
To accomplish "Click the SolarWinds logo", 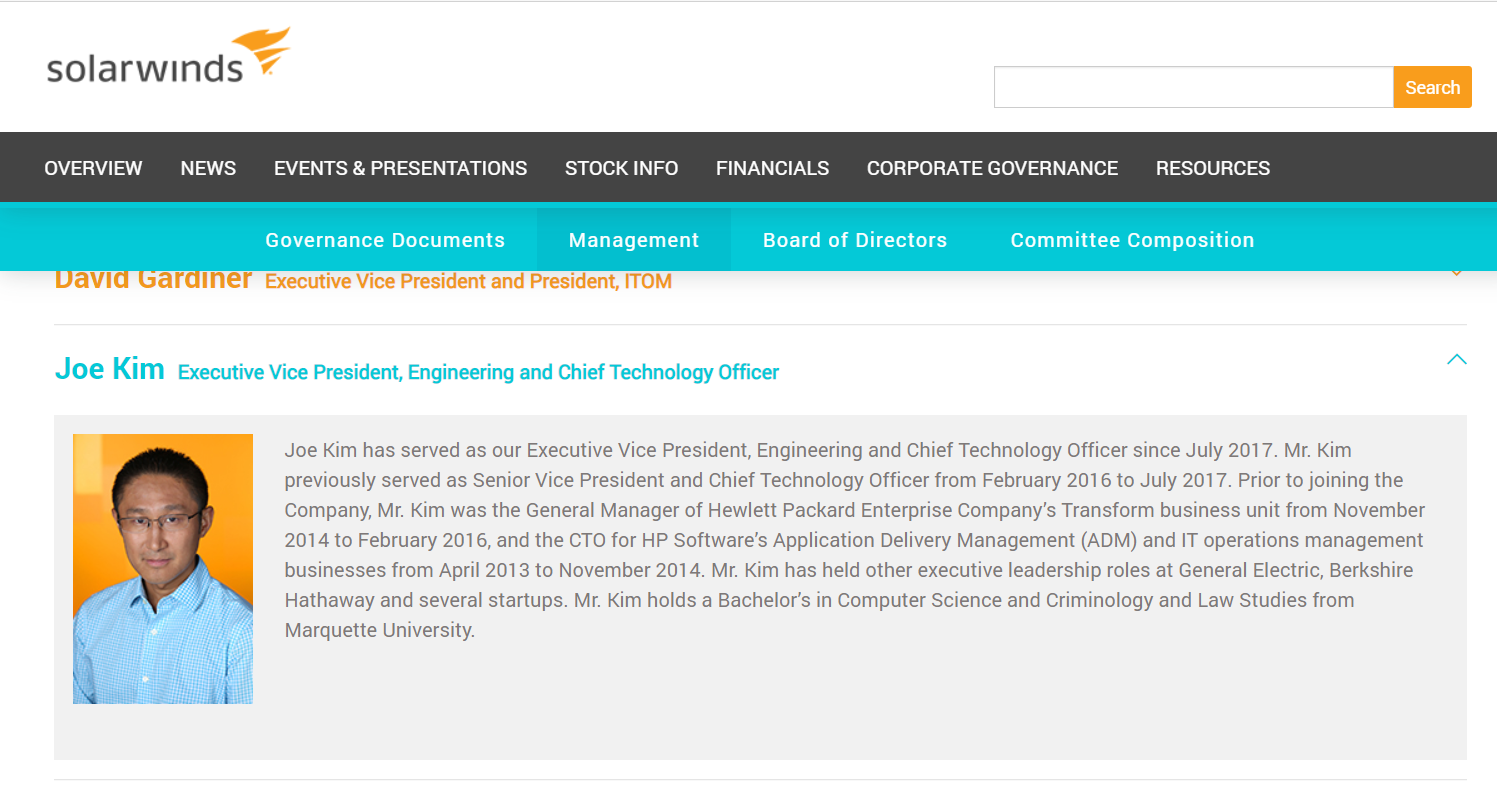I will click(x=169, y=56).
